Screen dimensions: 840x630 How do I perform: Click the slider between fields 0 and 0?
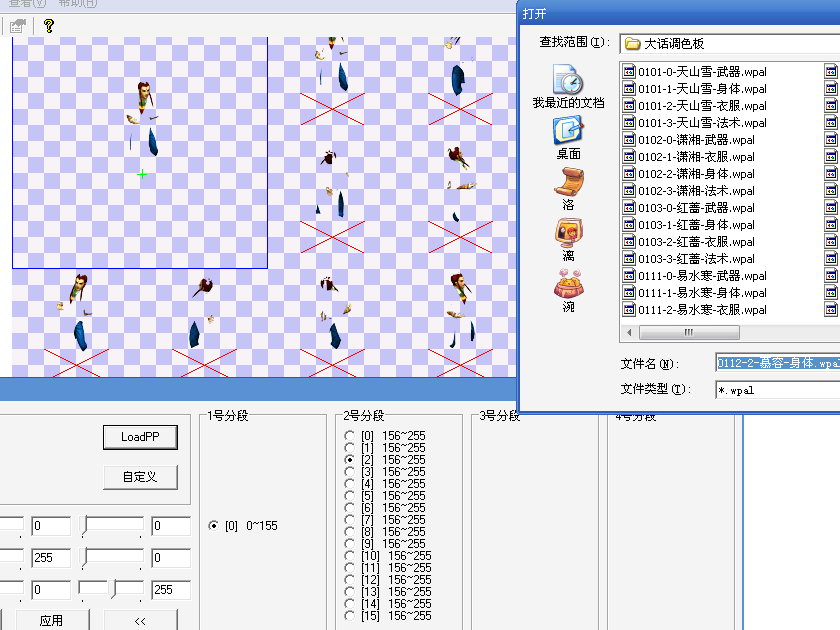pos(111,526)
